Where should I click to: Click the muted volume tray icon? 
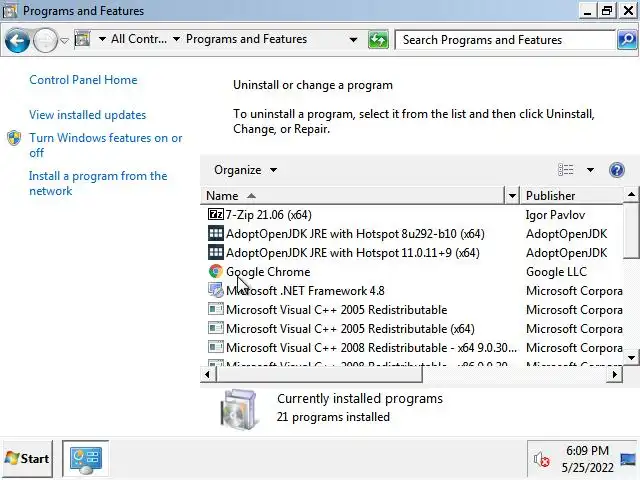542,460
